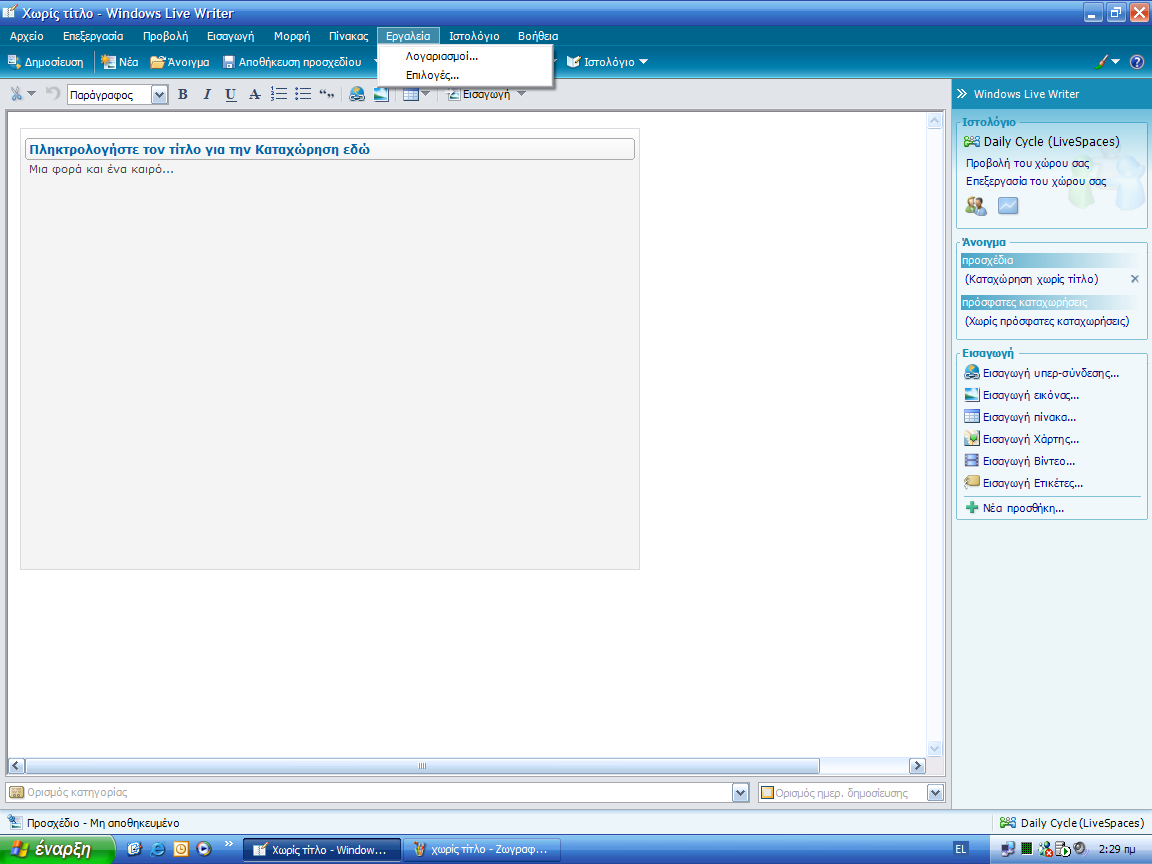Toggle bold formatting in toolbar
This screenshot has width=1152, height=864.
click(182, 95)
